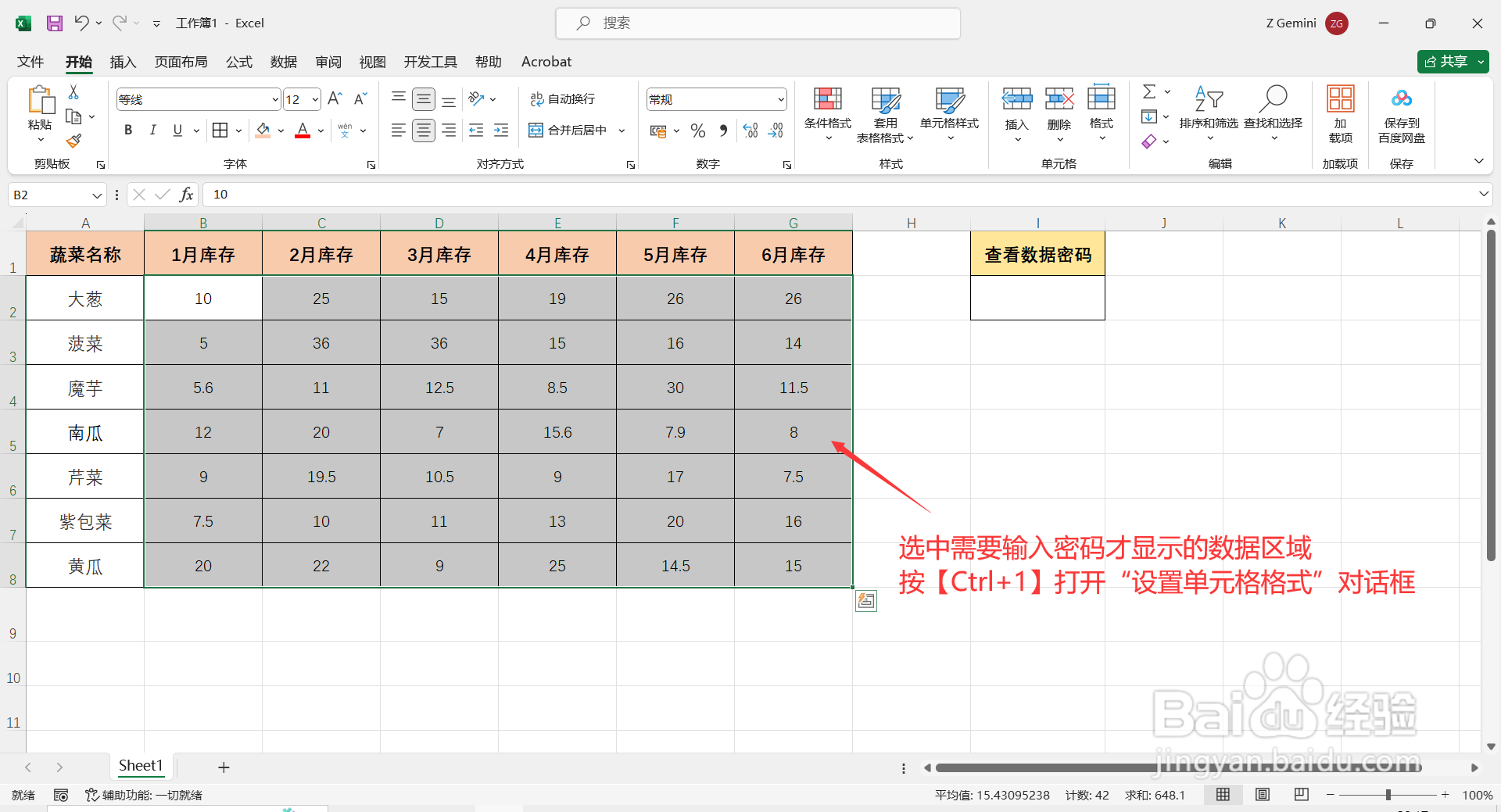Click the Paste clipboard icon

pos(41,102)
